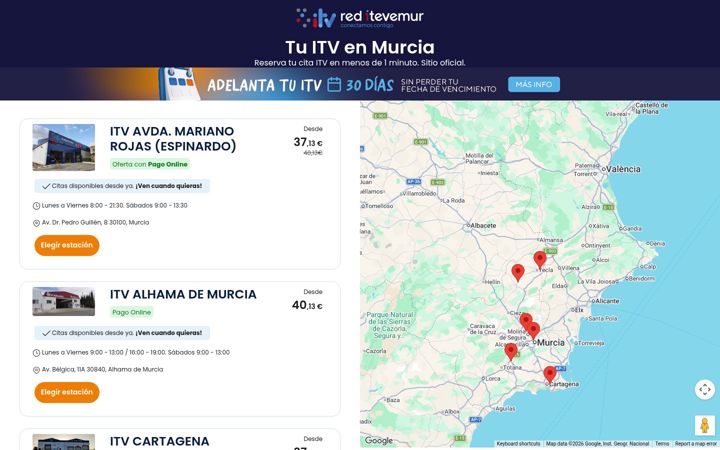Click the Alhama opening hours text
The height and width of the screenshot is (450, 720).
coord(136,352)
